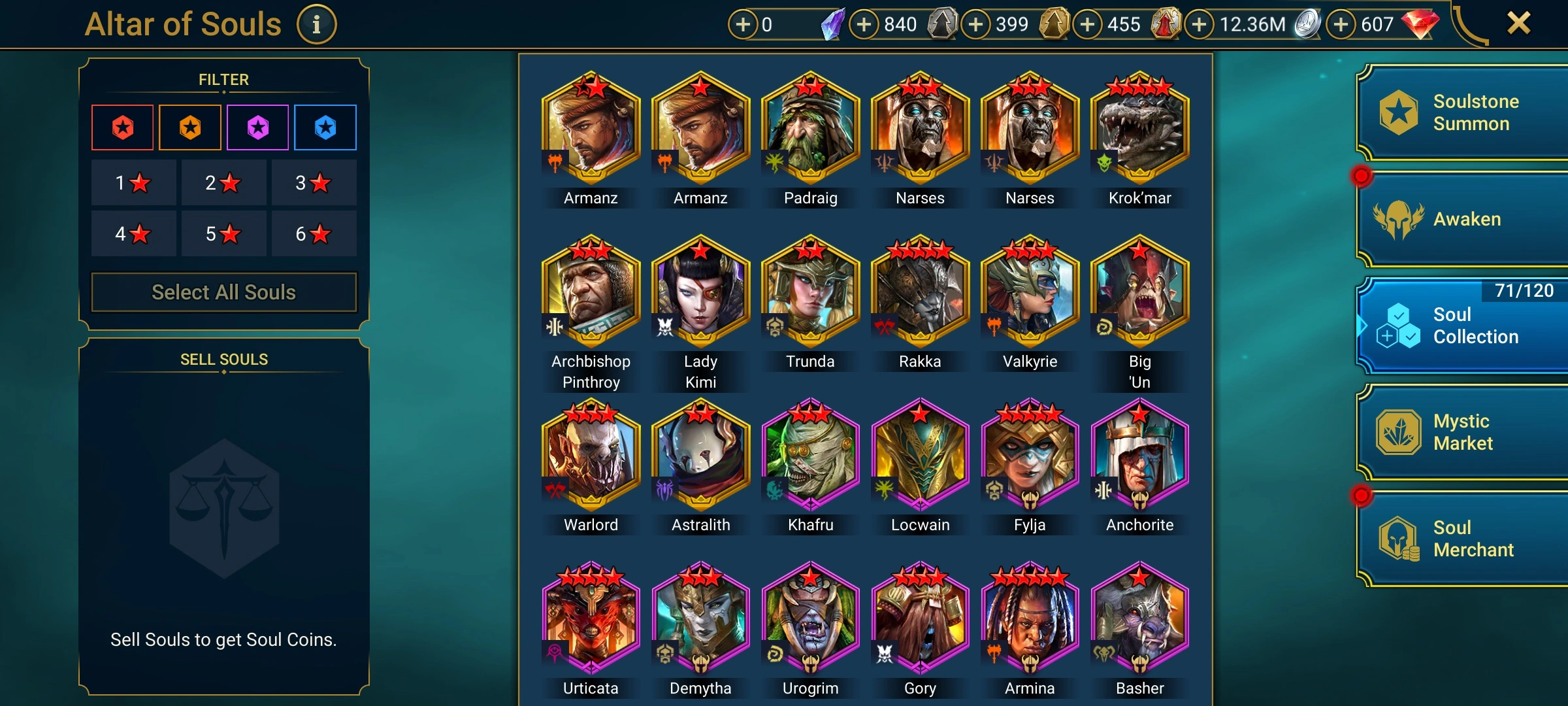Click Select All Souls button

point(224,292)
